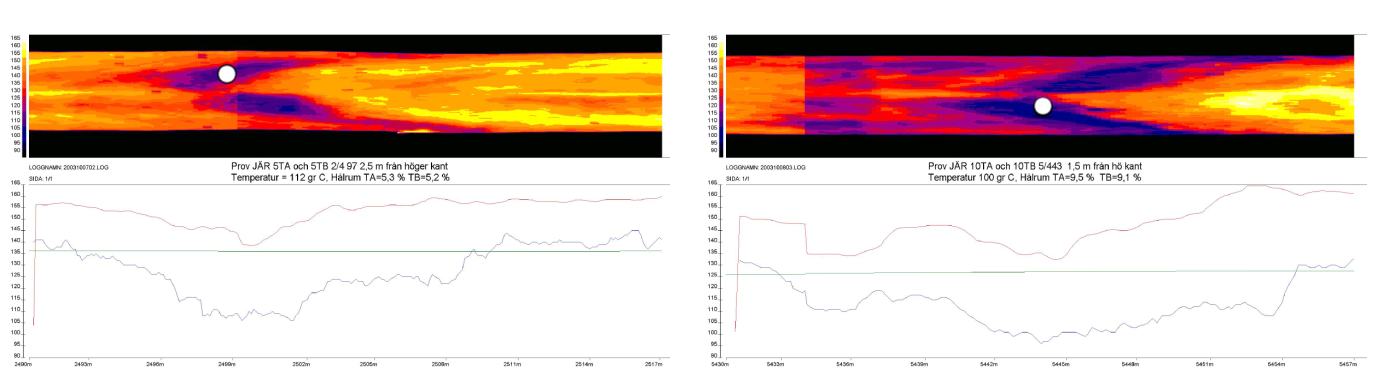Click the white circle marker in right thermal image
This screenshot has width=1386, height=369.
[x=1043, y=106]
